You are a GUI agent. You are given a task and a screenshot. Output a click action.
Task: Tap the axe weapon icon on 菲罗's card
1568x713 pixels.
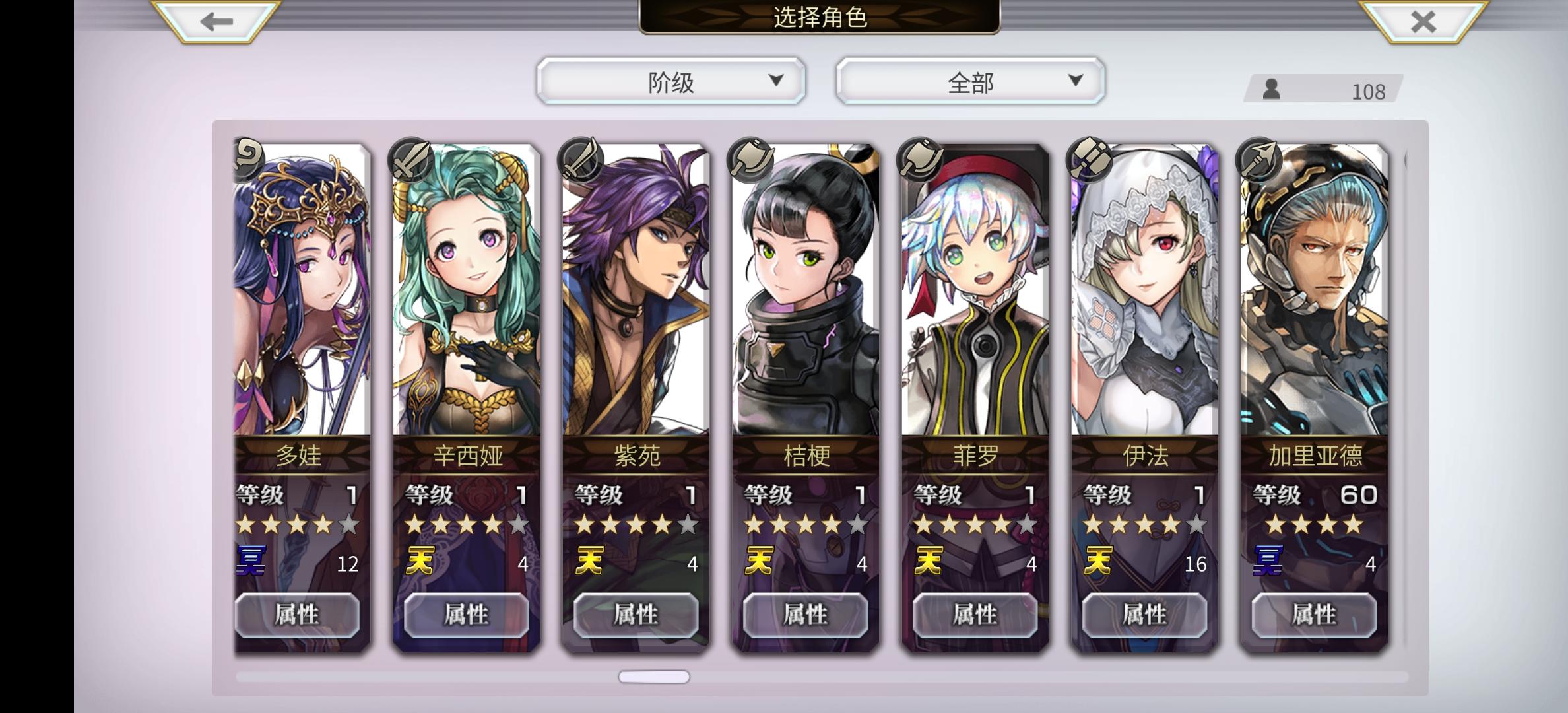coord(919,159)
